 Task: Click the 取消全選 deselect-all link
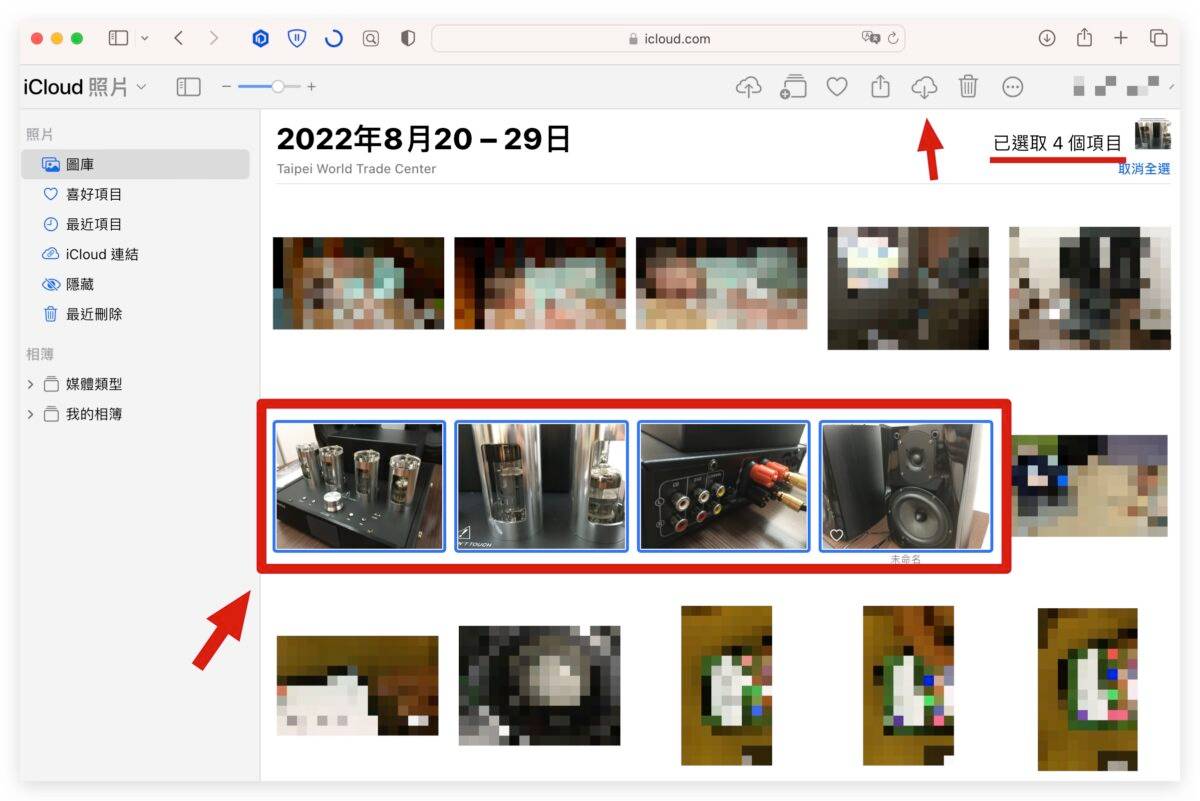[1147, 169]
